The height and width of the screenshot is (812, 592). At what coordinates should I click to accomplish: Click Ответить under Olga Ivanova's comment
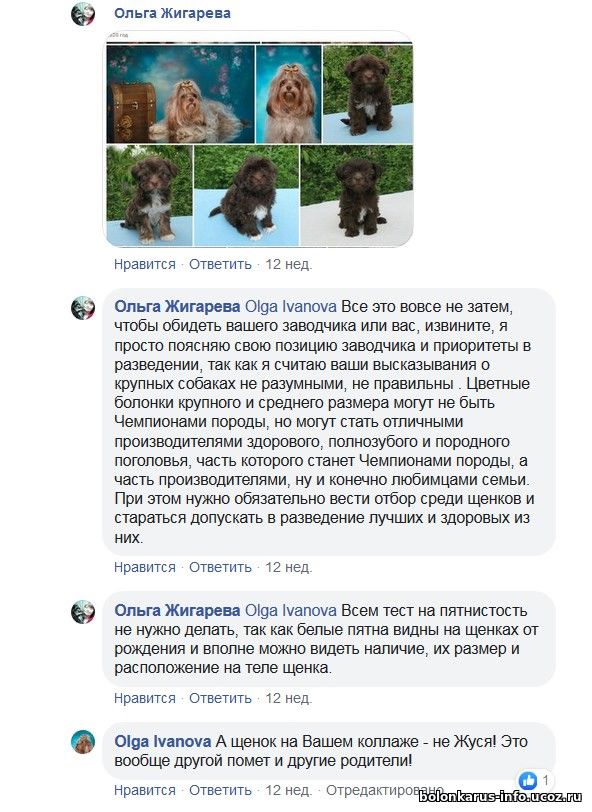click(220, 790)
